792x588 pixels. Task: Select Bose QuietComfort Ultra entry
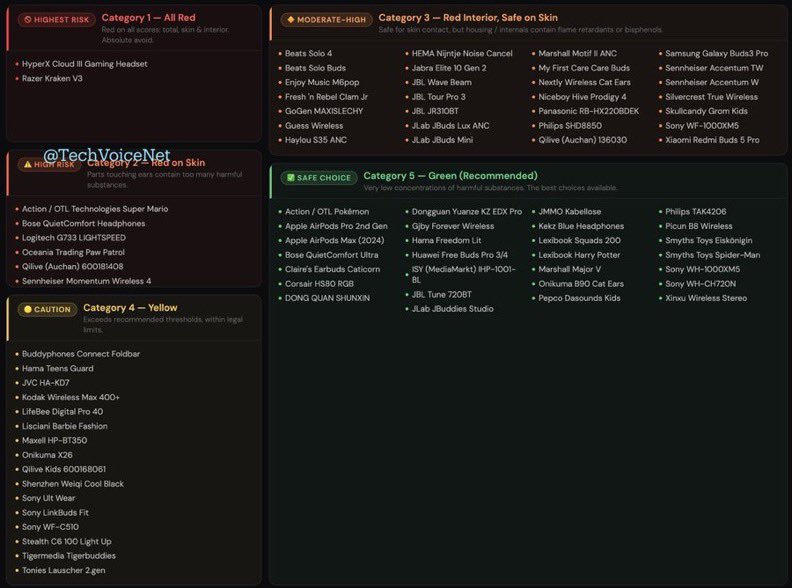point(331,255)
